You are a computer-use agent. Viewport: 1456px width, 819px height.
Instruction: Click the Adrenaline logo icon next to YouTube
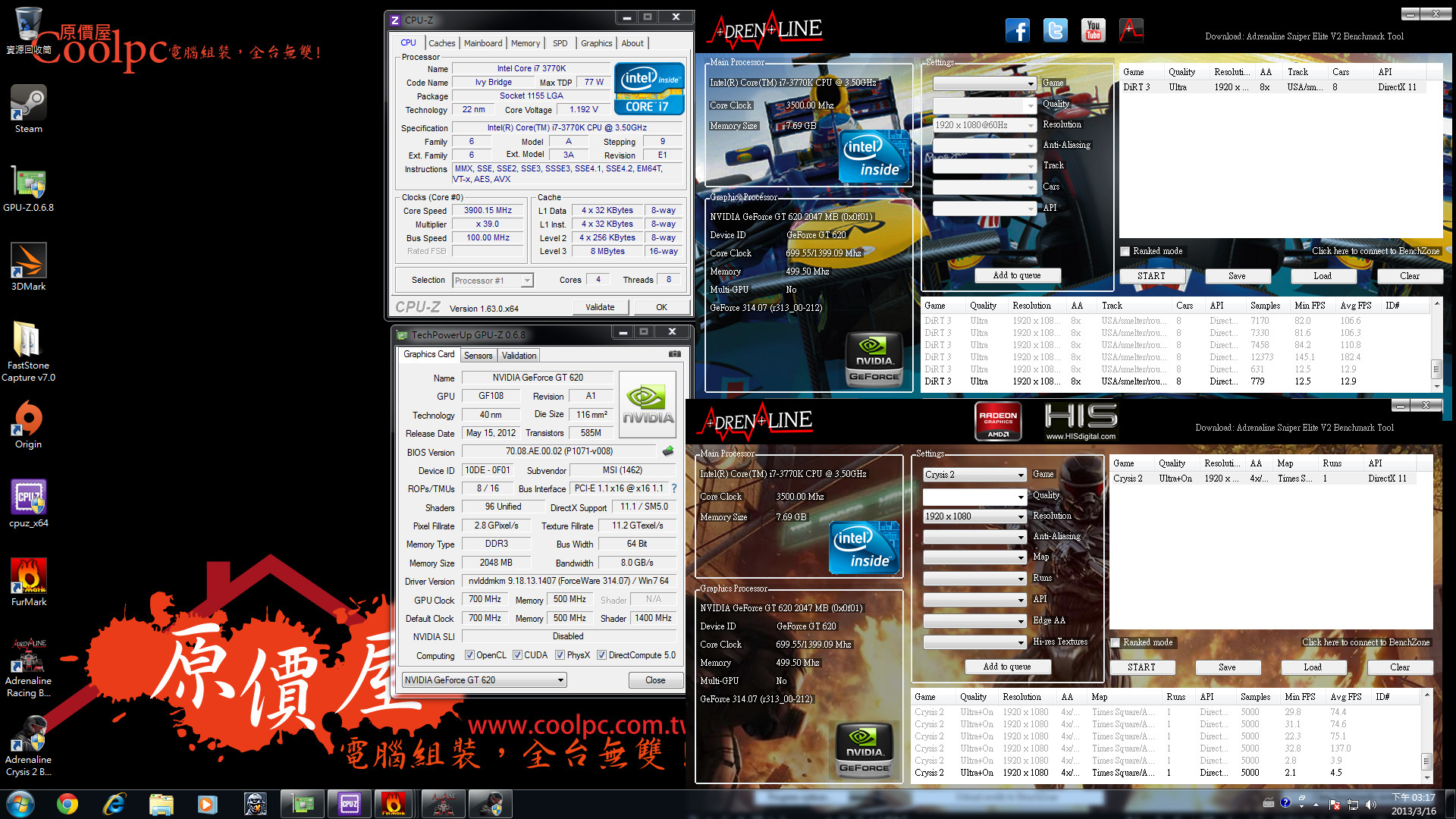pyautogui.click(x=1131, y=30)
